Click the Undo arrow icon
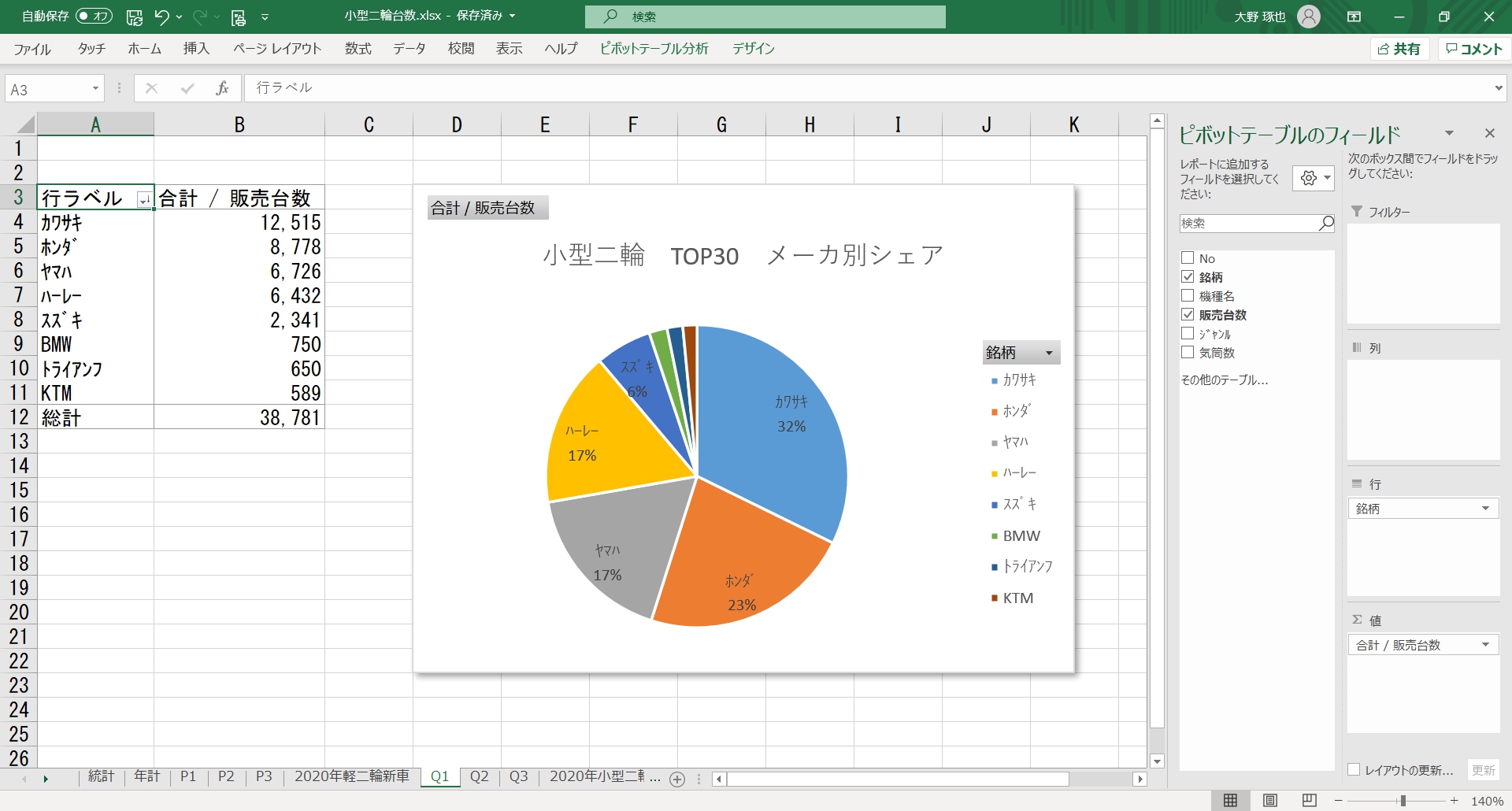1512x811 pixels. [x=161, y=17]
